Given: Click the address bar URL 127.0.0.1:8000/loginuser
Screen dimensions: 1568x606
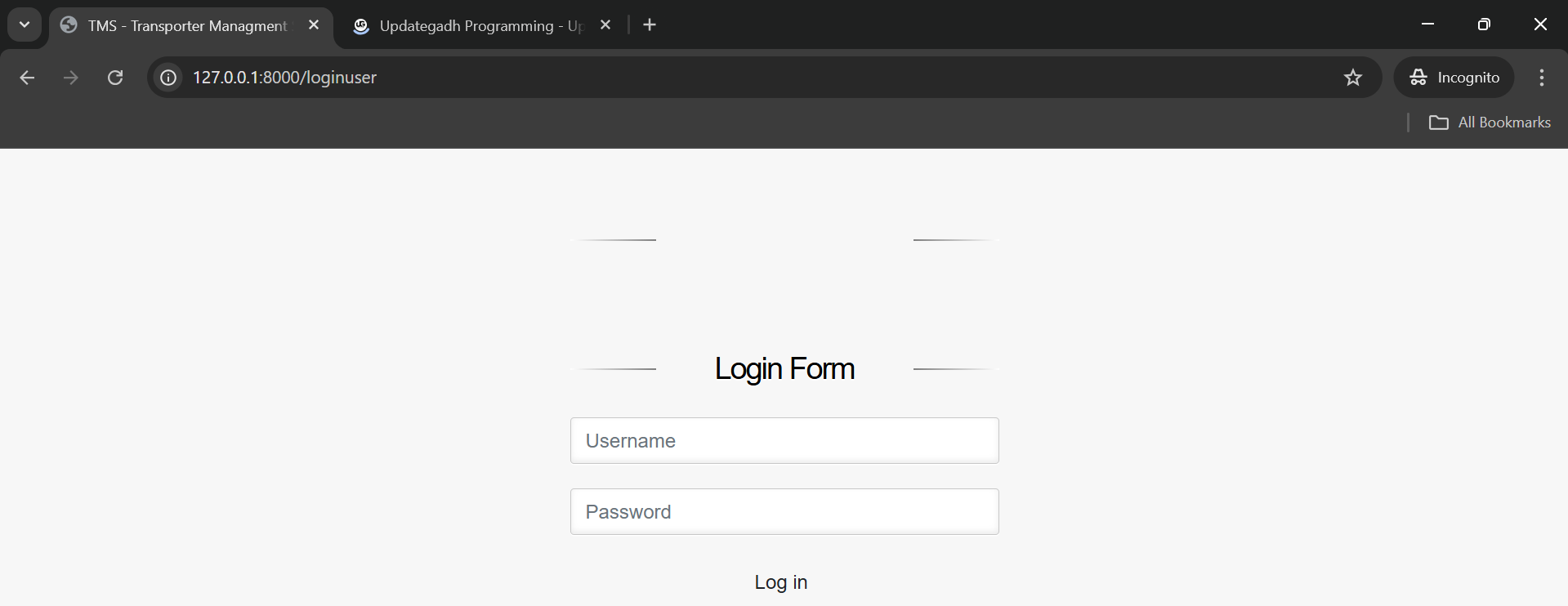Looking at the screenshot, I should click(284, 78).
